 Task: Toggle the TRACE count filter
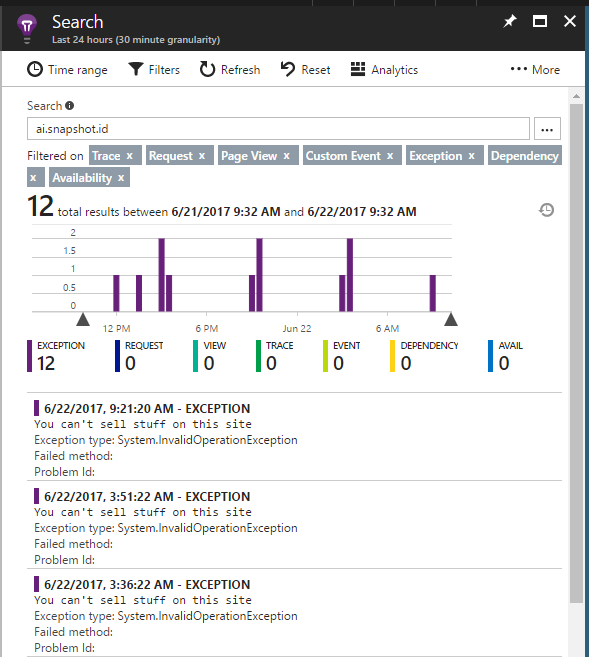click(x=275, y=356)
